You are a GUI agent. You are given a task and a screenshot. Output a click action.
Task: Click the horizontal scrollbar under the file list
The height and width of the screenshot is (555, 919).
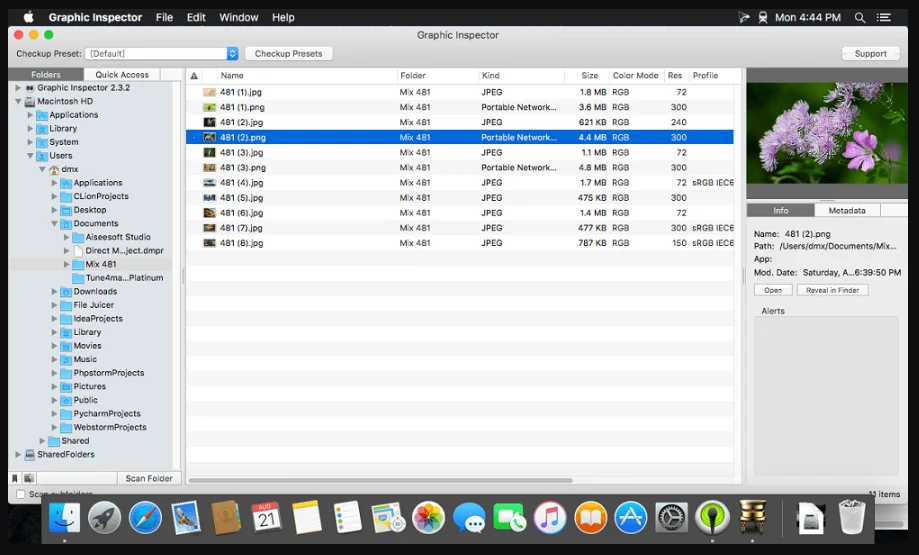tap(380, 481)
